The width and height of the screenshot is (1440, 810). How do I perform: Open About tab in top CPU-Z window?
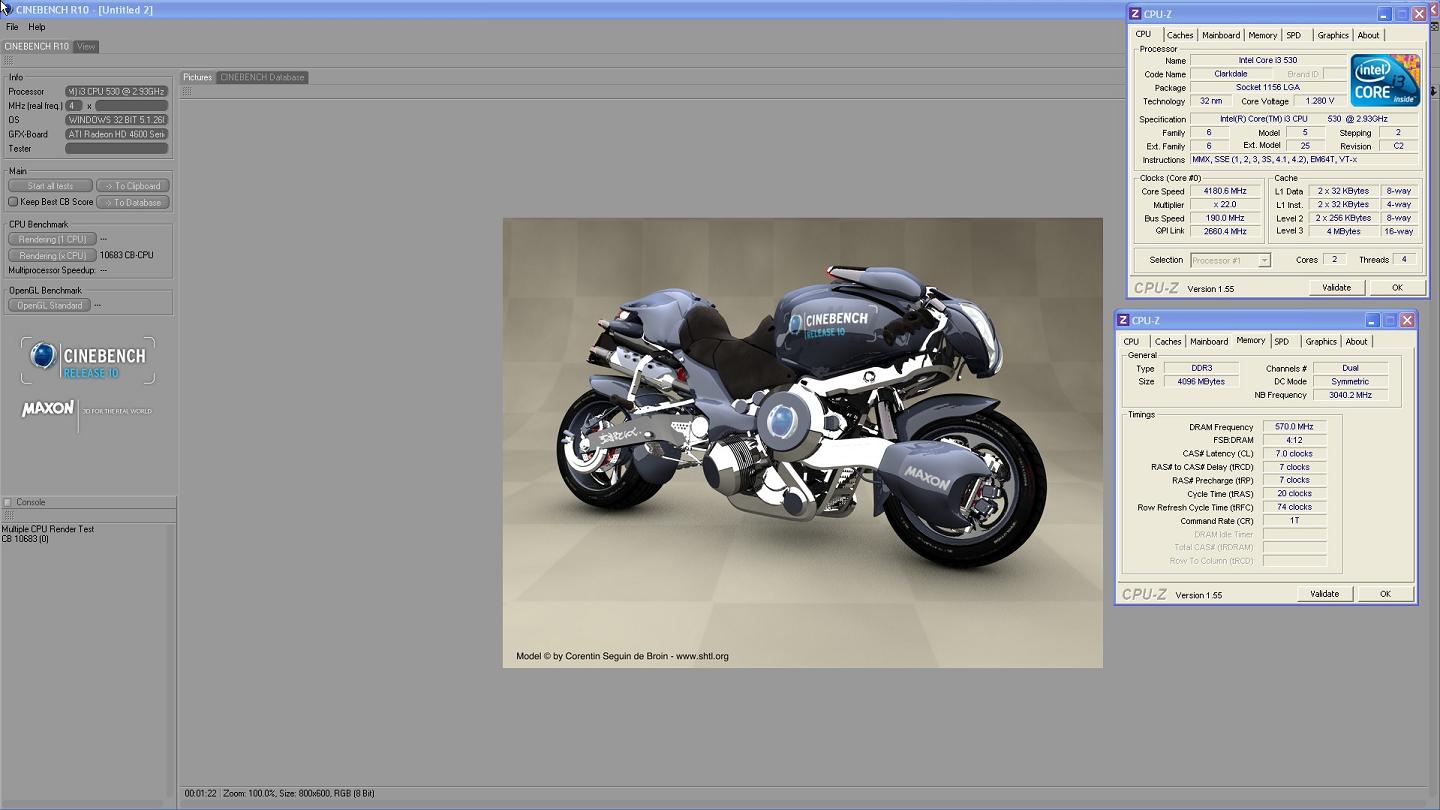[1368, 35]
